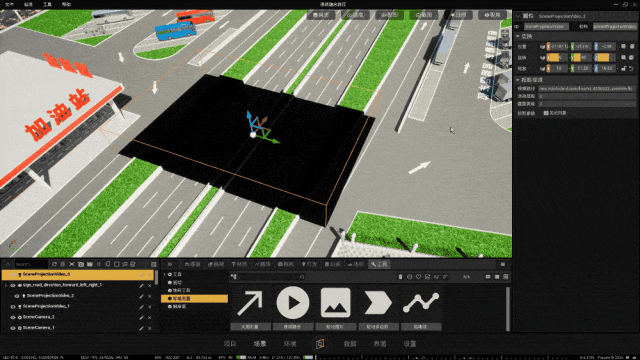Edit SceneCamera_2 with its pencil icon
640x360 pixels.
point(141,317)
